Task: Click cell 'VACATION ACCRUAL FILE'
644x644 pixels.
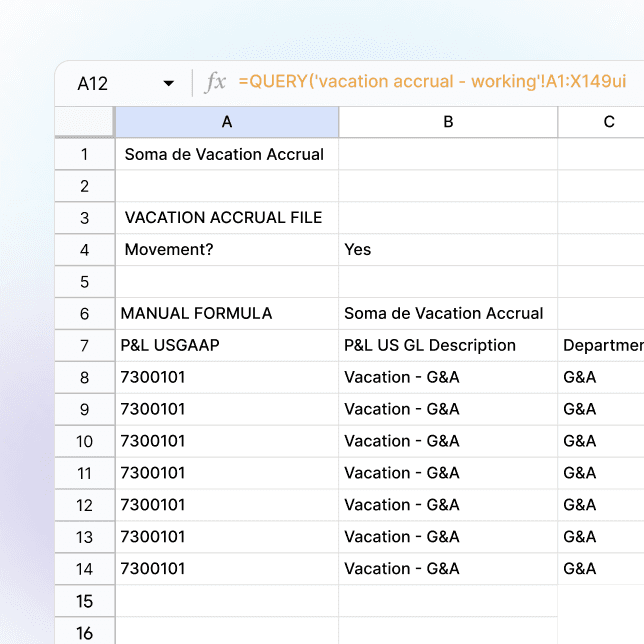Action: pos(227,218)
